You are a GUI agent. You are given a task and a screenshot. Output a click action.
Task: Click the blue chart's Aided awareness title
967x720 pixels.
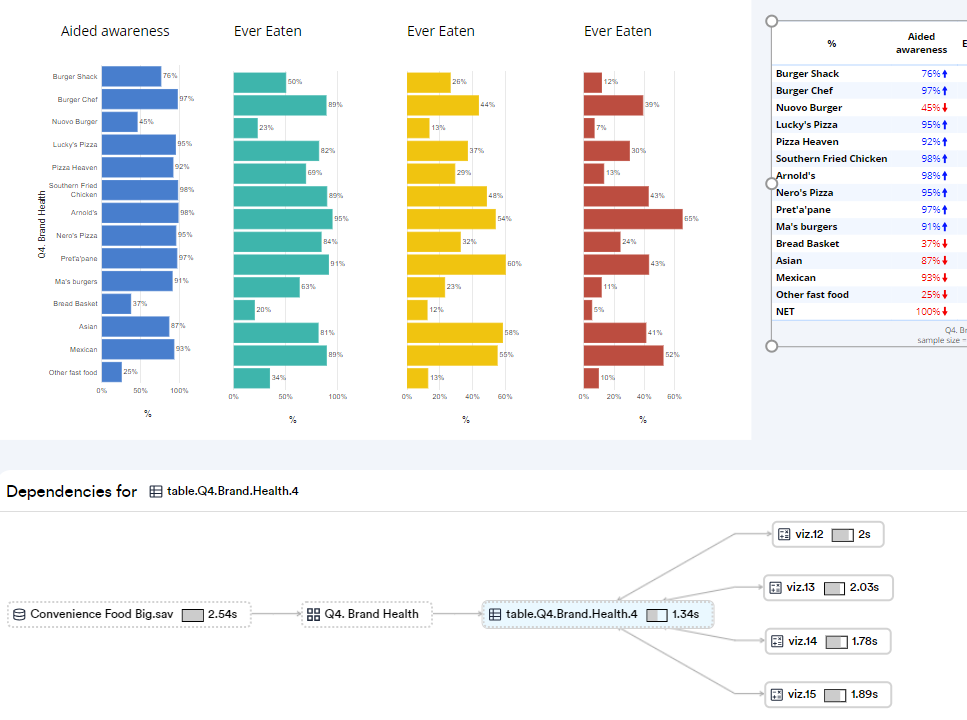click(x=115, y=31)
